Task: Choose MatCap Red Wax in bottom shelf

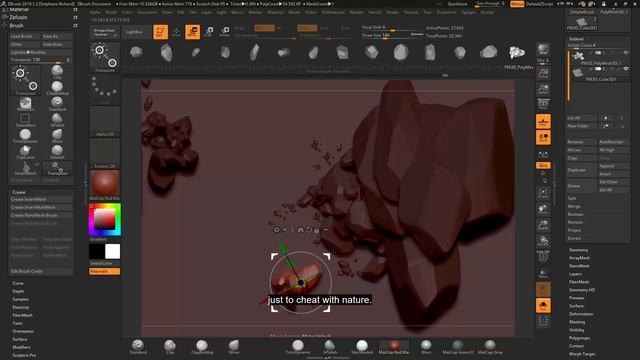Action: tap(394, 346)
